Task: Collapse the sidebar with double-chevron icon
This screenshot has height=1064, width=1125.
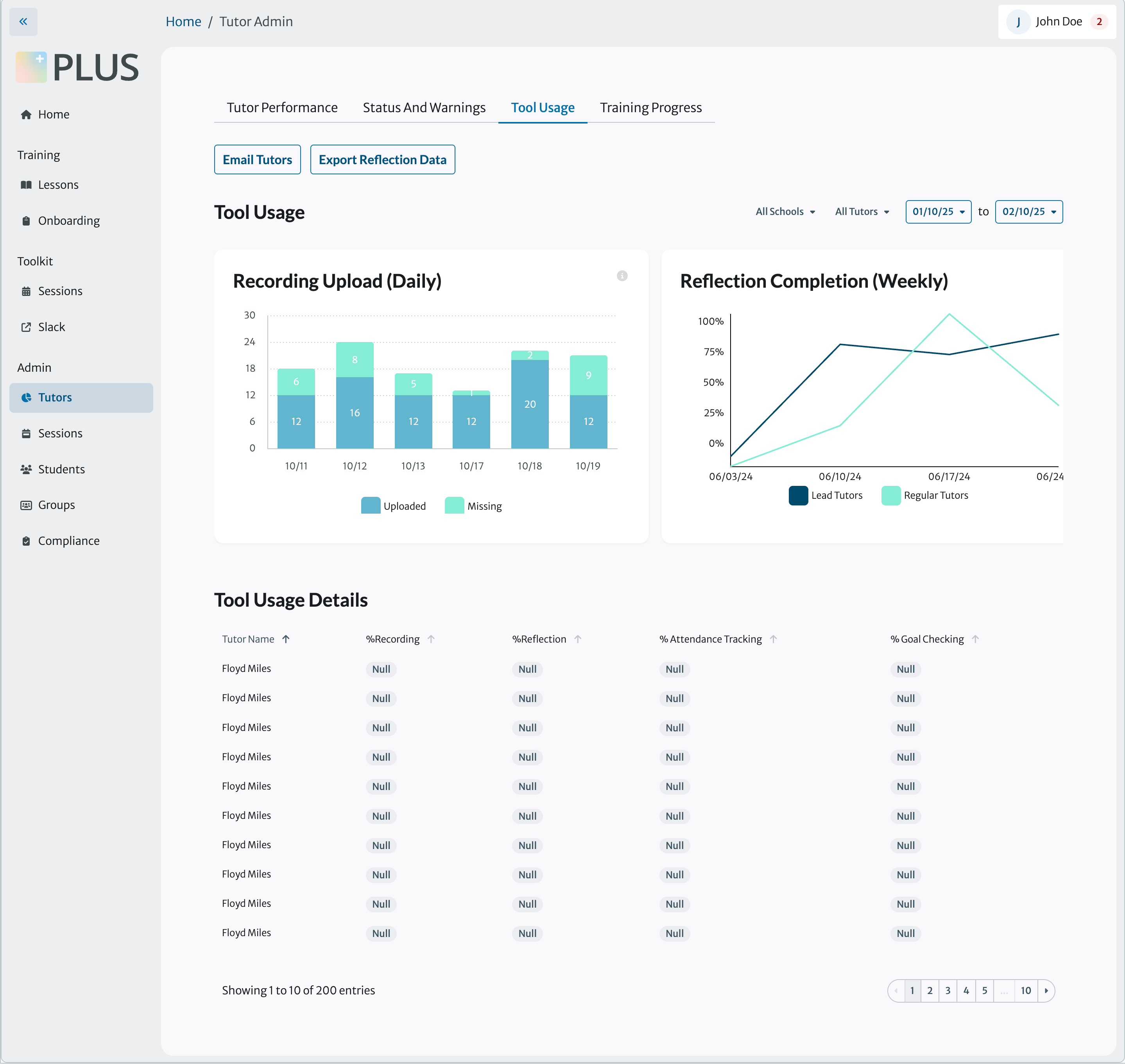Action: coord(23,21)
